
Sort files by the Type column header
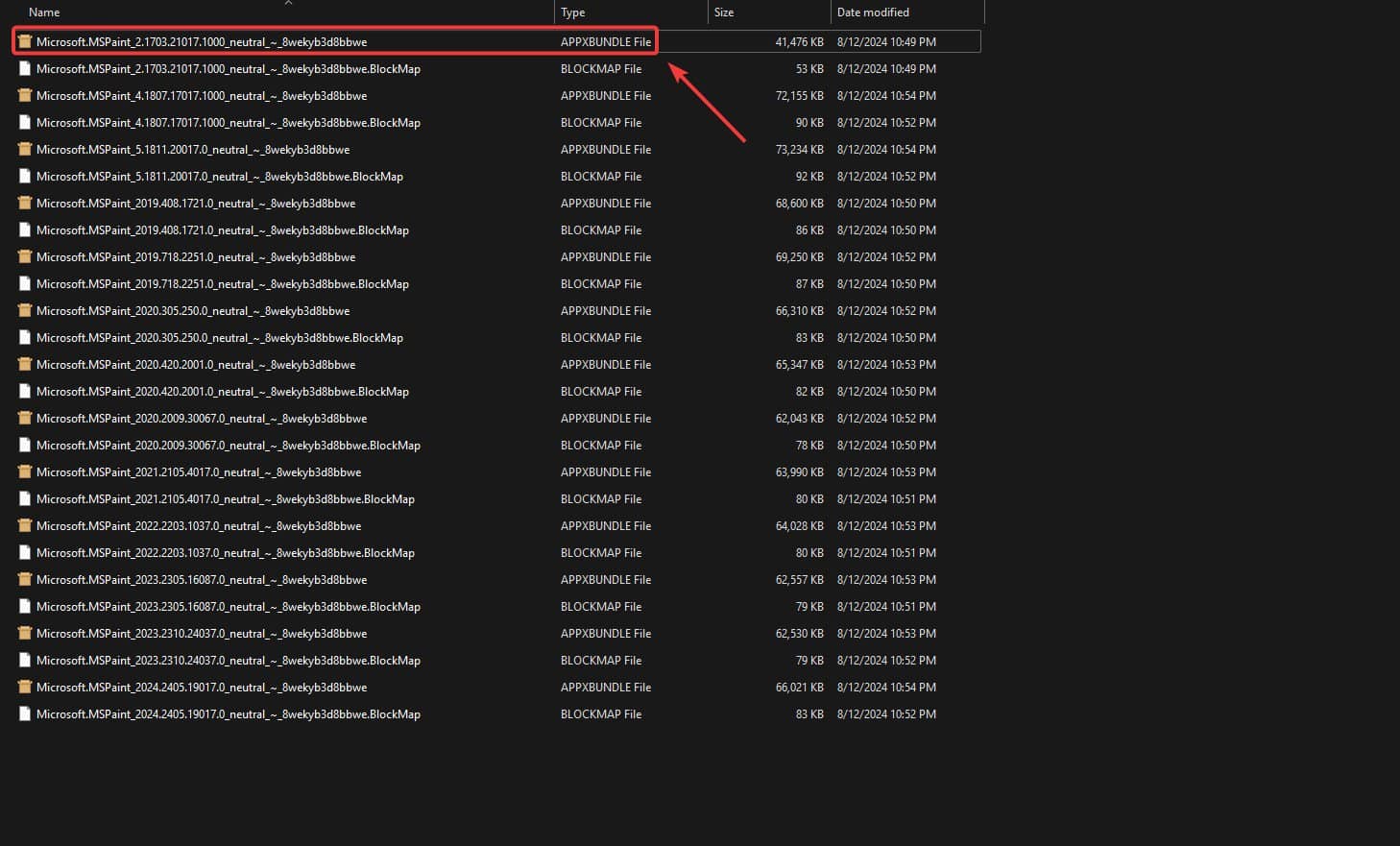point(573,12)
